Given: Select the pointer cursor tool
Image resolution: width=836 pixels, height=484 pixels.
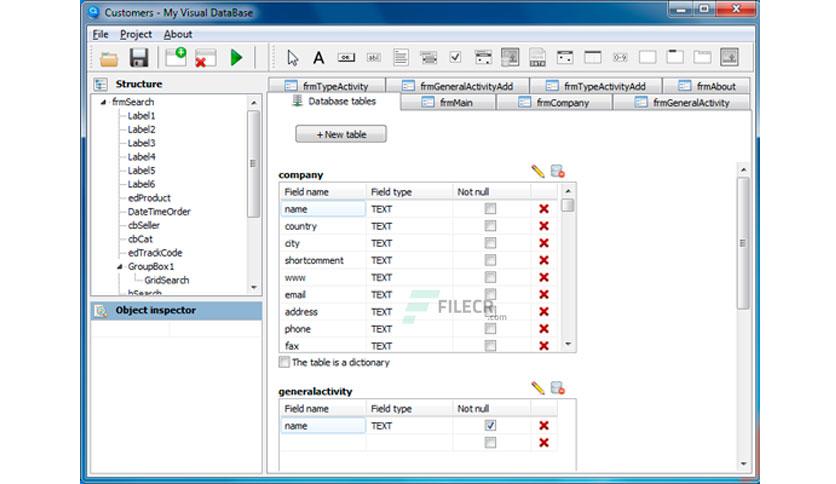Looking at the screenshot, I should (x=292, y=57).
